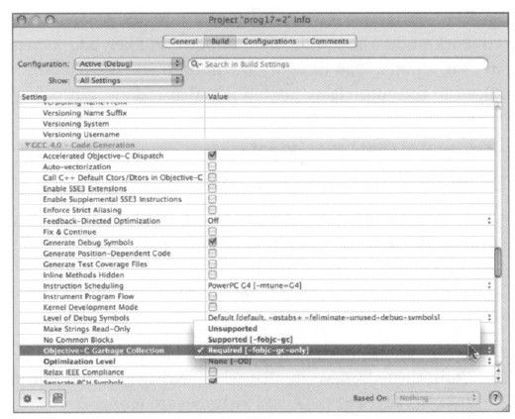Click the folder icon button next to gear
This screenshot has height=419, width=515.
pos(57,398)
